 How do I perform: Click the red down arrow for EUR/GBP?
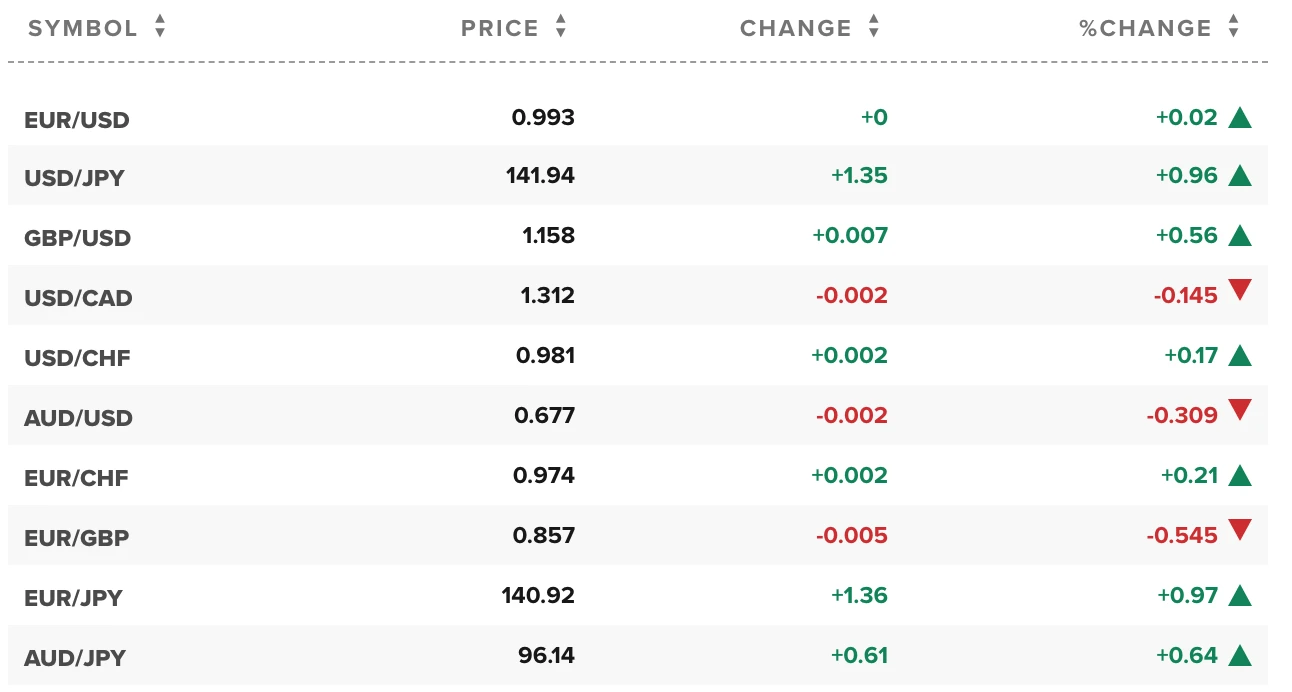coord(1240,530)
